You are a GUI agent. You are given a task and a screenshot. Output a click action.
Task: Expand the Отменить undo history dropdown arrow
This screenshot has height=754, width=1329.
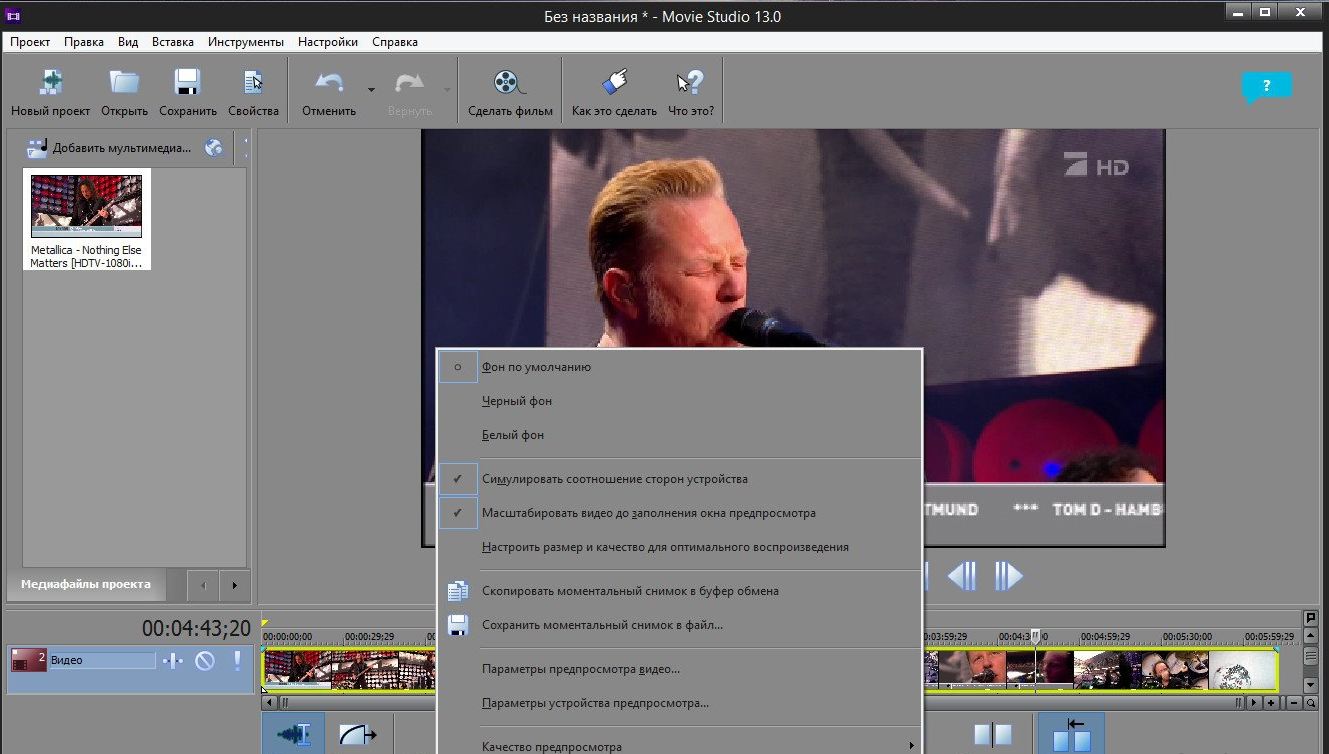(371, 90)
